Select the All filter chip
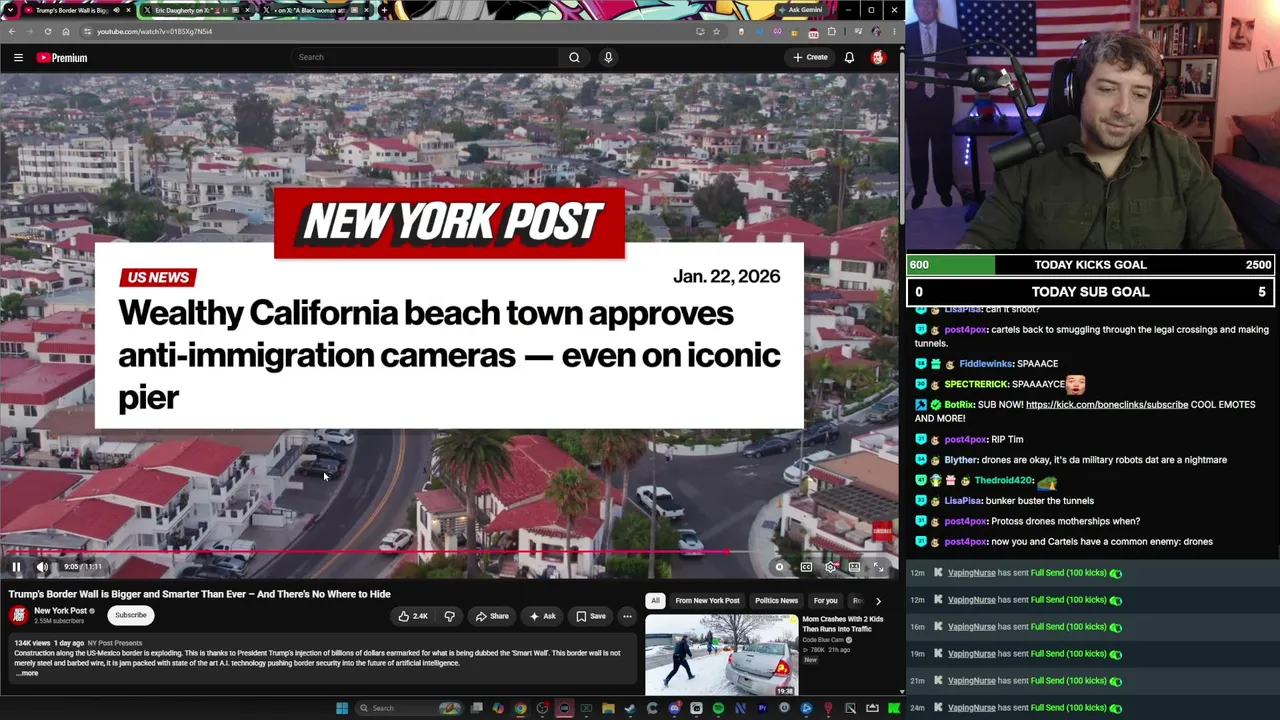This screenshot has width=1280, height=720. pyautogui.click(x=655, y=601)
